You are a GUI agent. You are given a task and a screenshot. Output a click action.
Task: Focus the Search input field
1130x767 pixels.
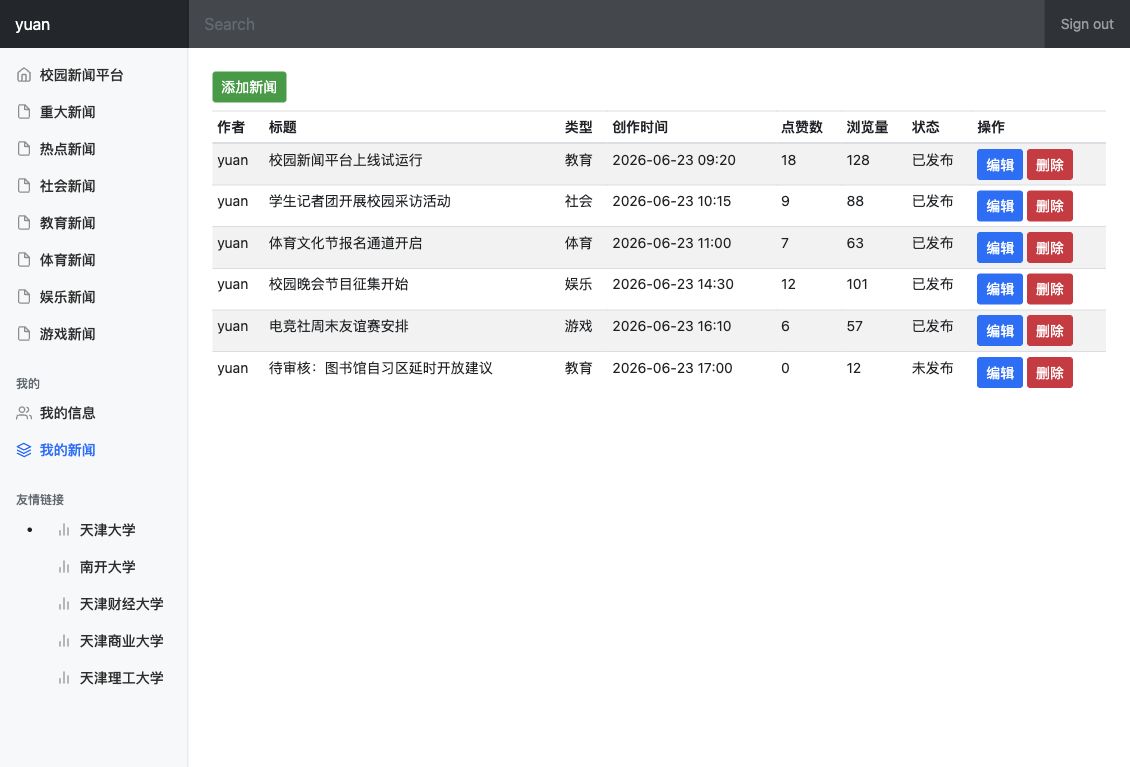click(x=616, y=24)
